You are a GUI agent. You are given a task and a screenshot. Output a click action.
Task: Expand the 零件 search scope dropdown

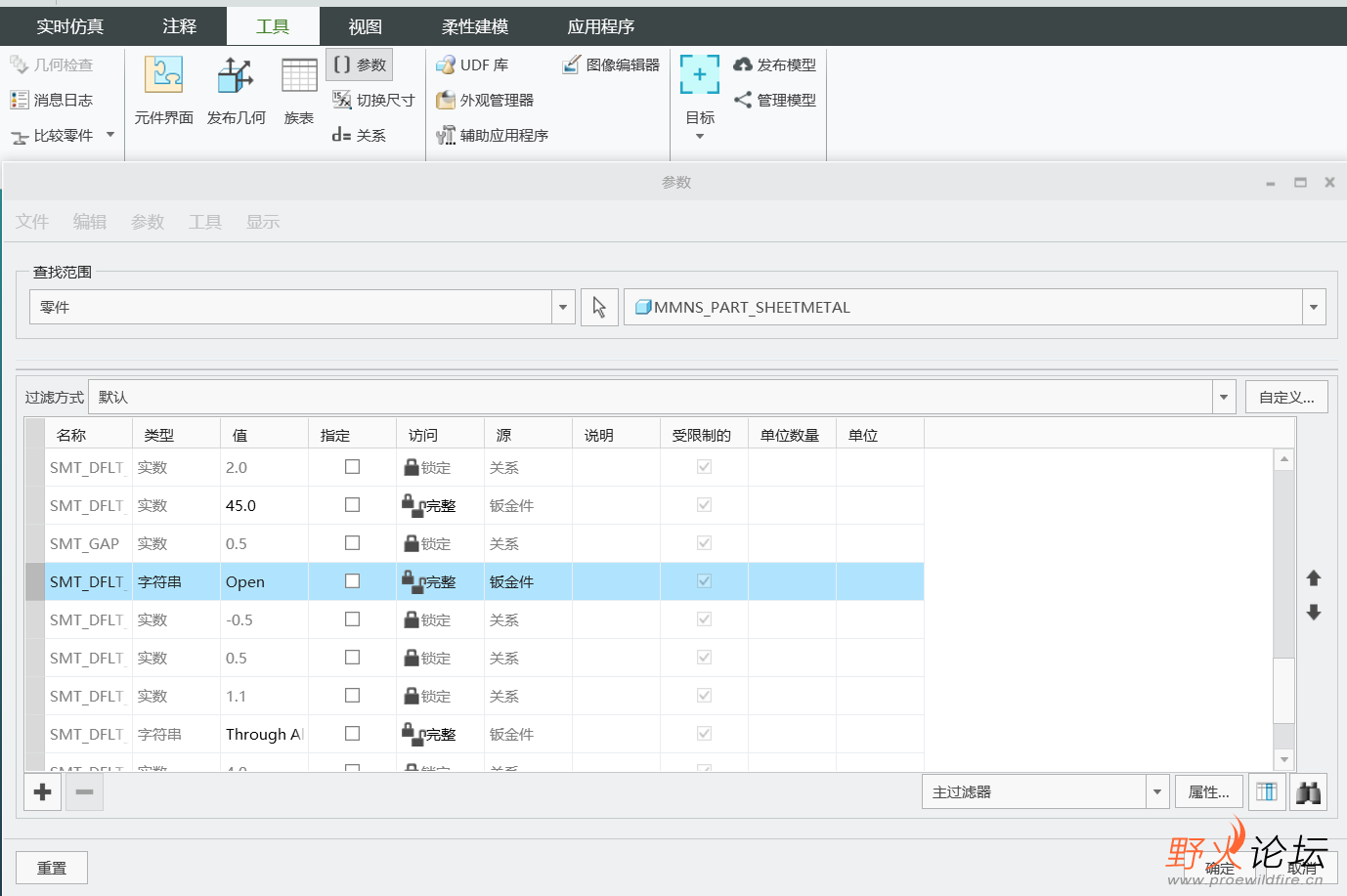(563, 307)
